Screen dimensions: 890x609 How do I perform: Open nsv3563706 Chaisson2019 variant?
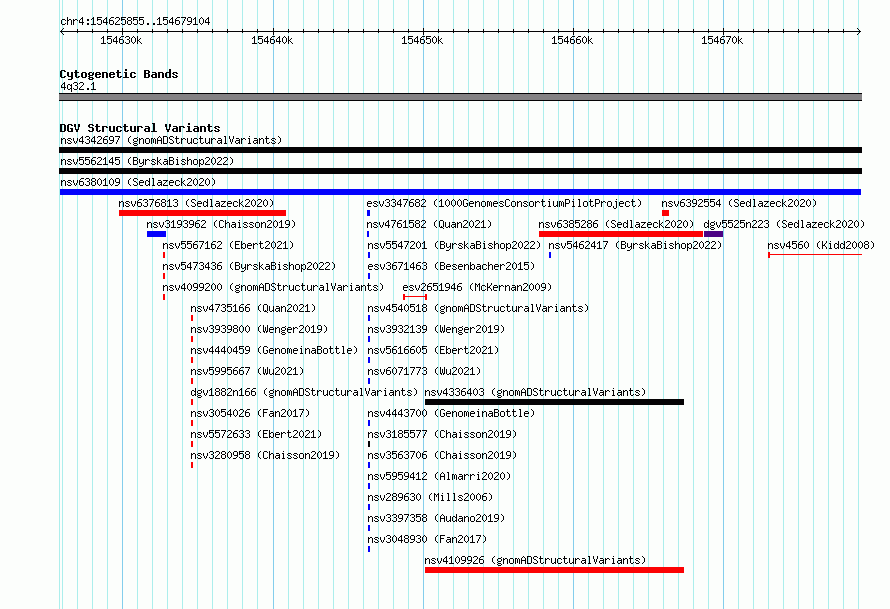[x=442, y=455]
